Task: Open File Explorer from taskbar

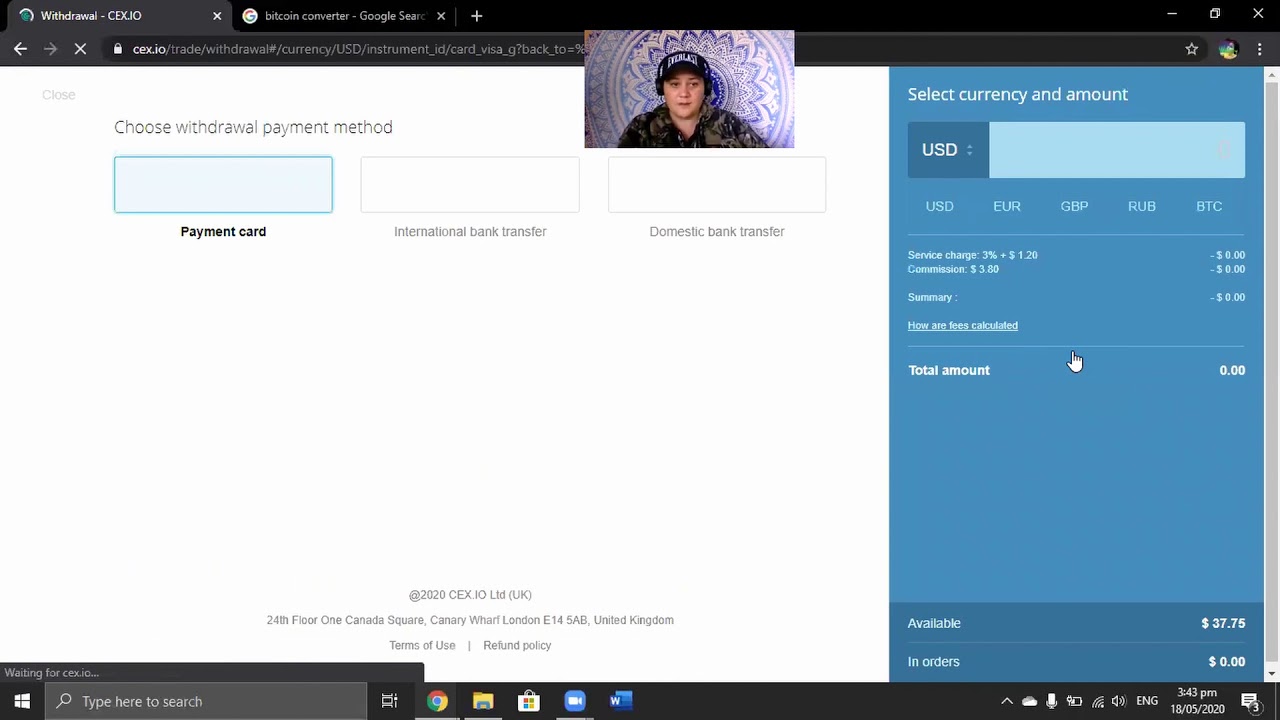Action: 483,701
